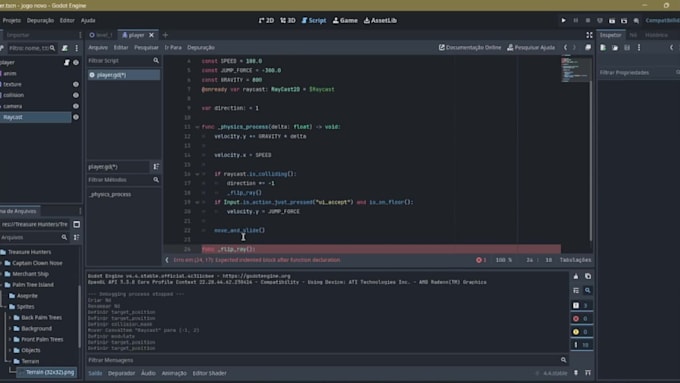Open the Projeto menu
The width and height of the screenshot is (680, 383).
pos(11,20)
